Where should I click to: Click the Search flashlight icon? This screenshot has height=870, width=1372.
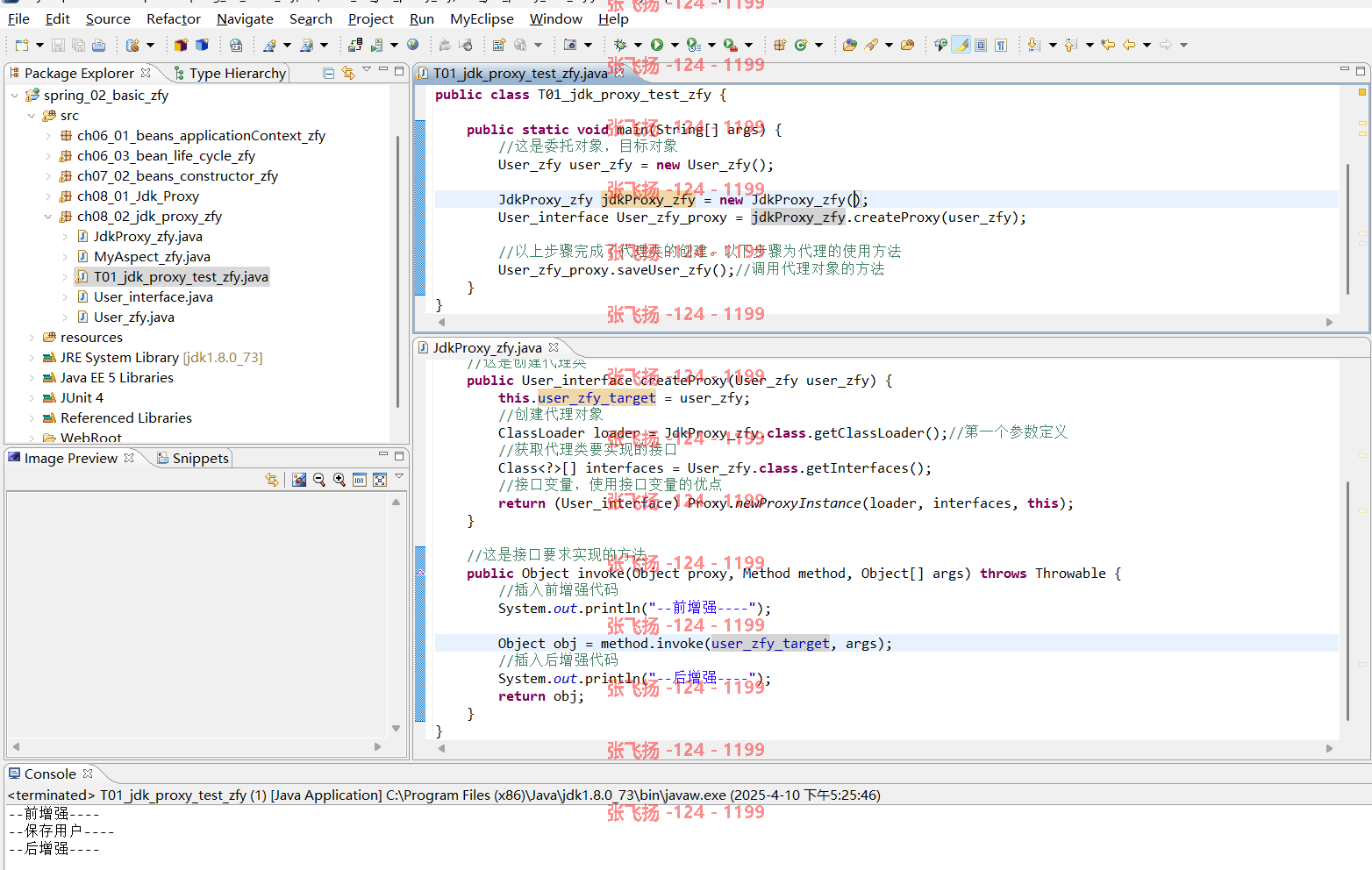pos(871,45)
